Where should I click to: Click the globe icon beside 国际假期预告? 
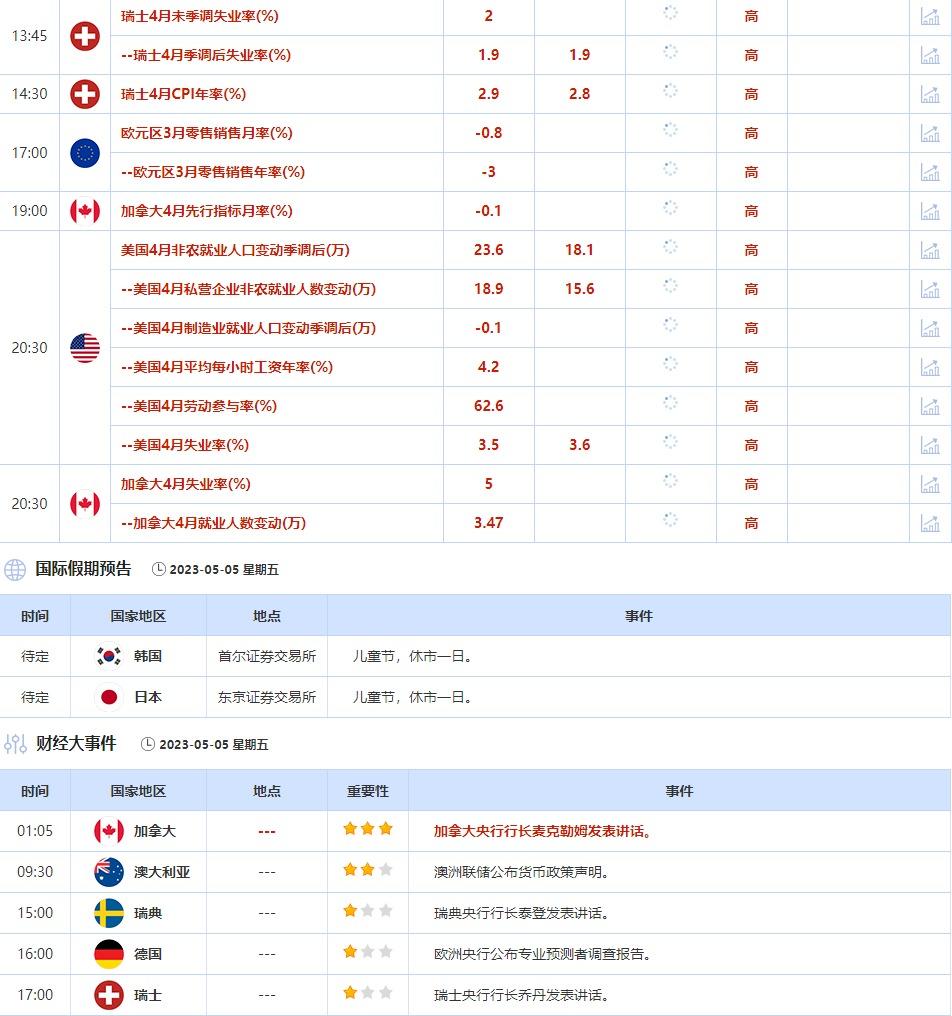point(13,569)
